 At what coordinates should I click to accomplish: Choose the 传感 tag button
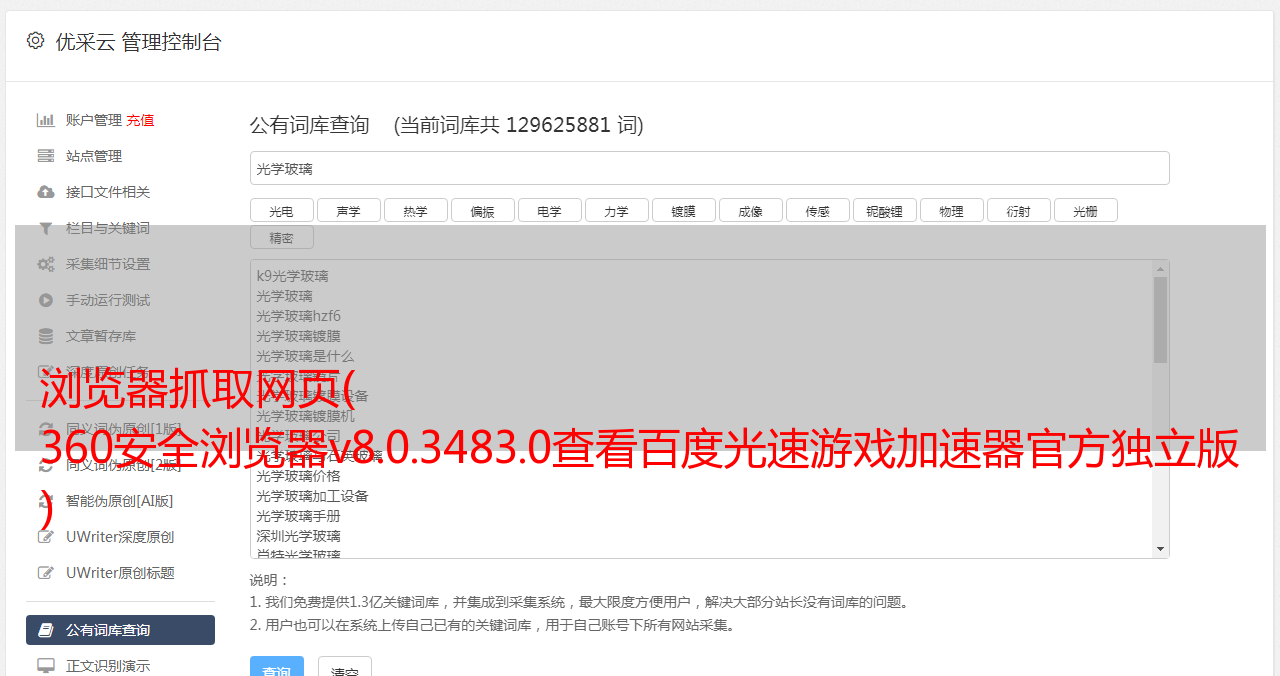pos(818,210)
